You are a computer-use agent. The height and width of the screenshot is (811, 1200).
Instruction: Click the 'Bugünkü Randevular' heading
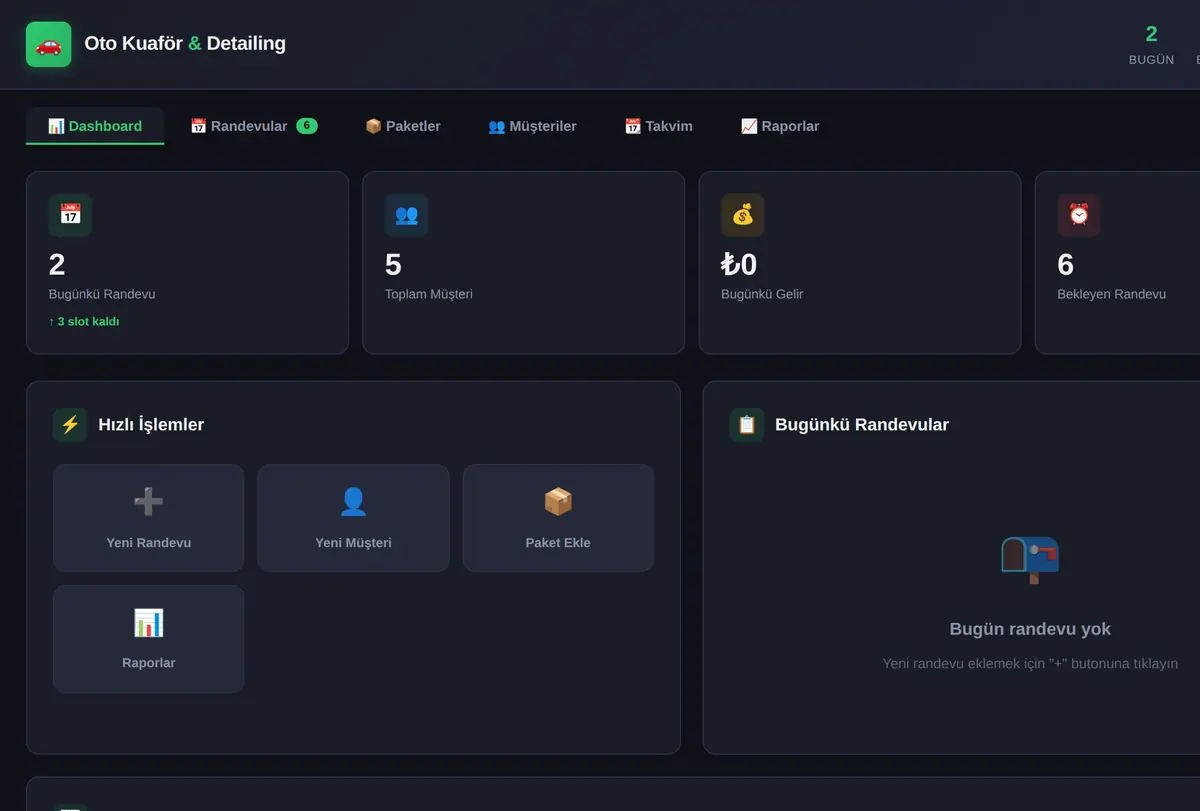[862, 425]
